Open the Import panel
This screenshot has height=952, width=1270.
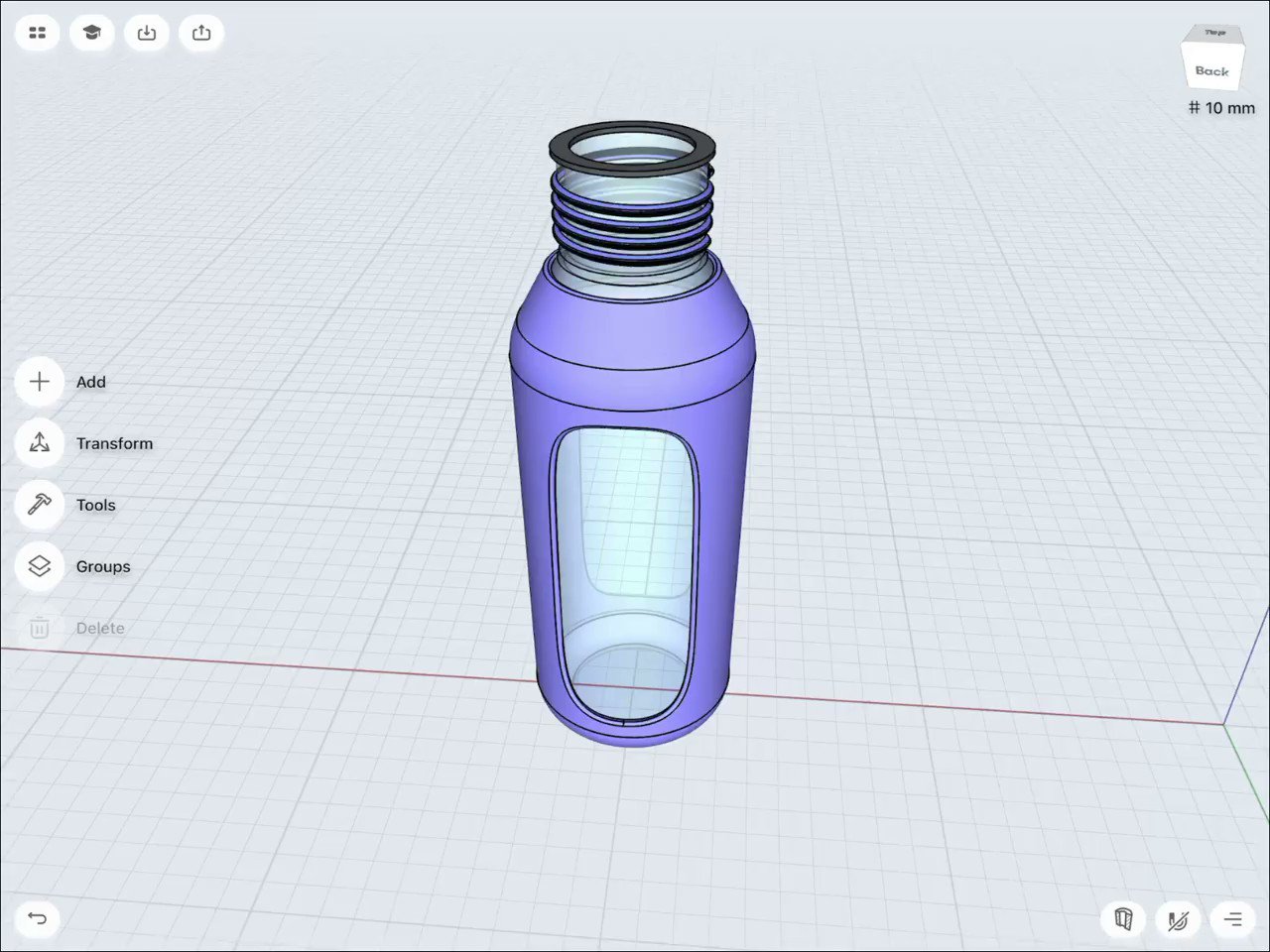[x=147, y=33]
